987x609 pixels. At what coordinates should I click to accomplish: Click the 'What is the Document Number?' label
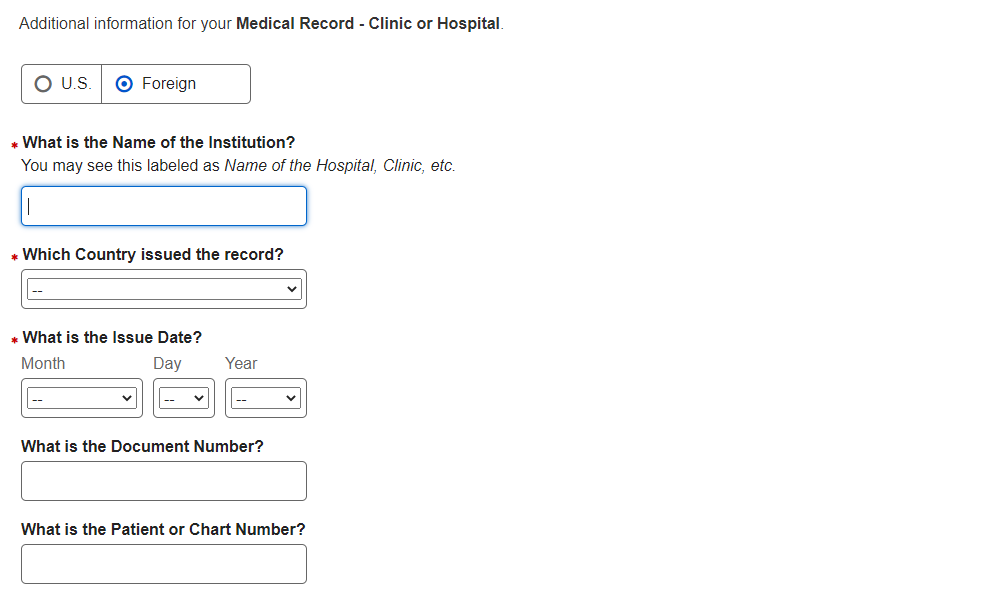point(142,447)
